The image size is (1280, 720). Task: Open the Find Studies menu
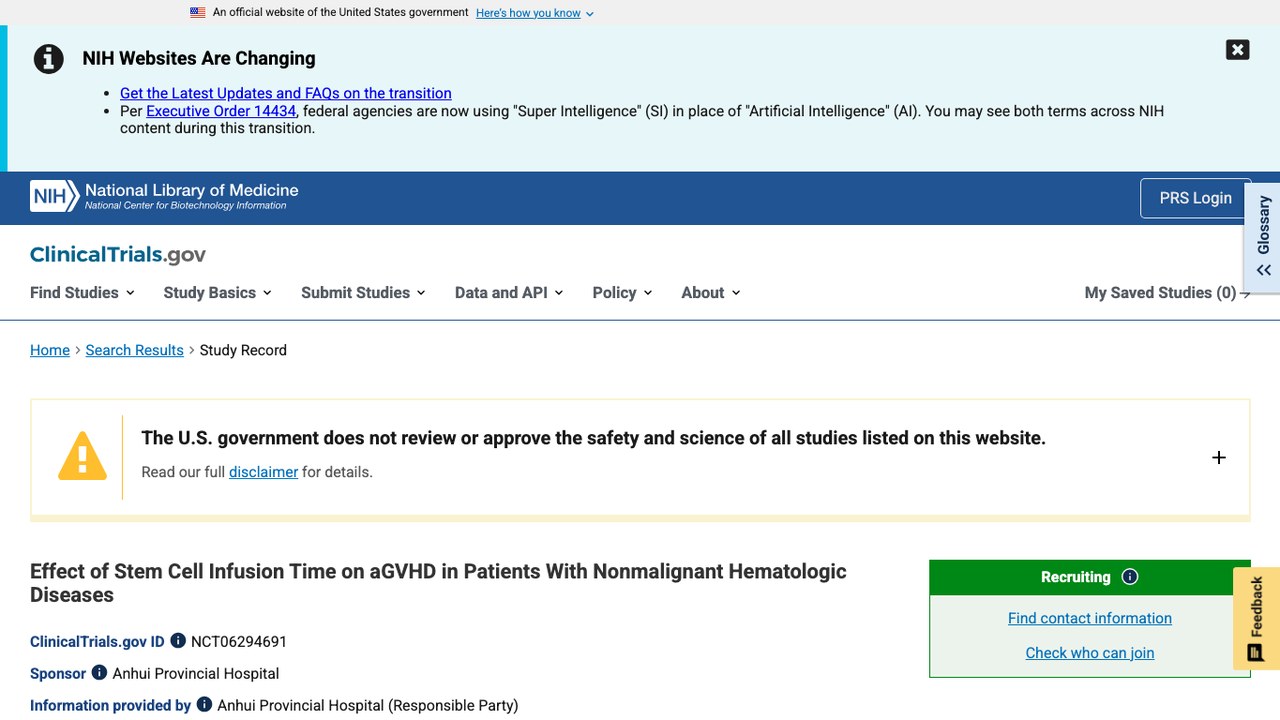(82, 292)
